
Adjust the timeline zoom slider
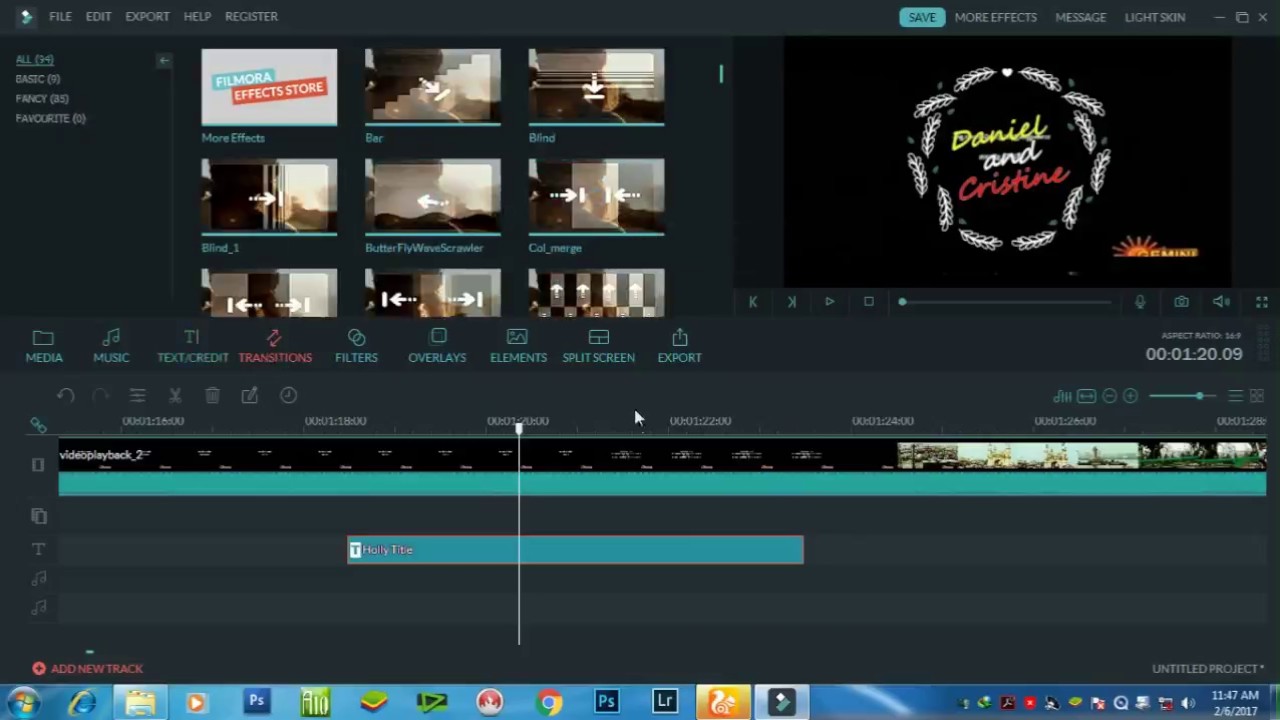pos(1182,396)
